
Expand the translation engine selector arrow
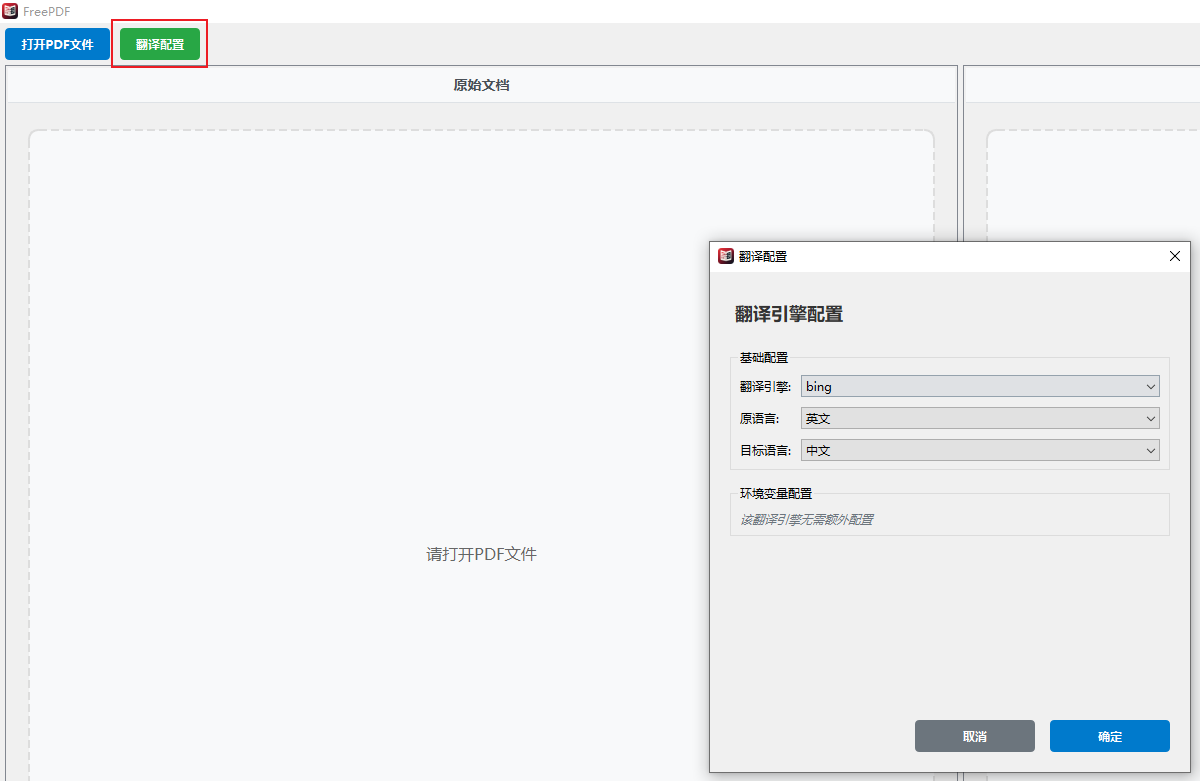[x=1150, y=385]
